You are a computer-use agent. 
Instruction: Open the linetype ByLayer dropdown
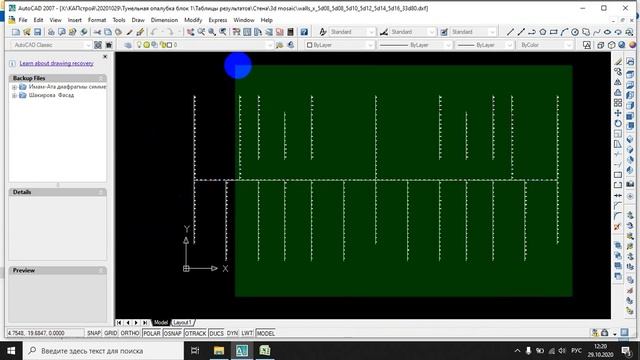448,45
